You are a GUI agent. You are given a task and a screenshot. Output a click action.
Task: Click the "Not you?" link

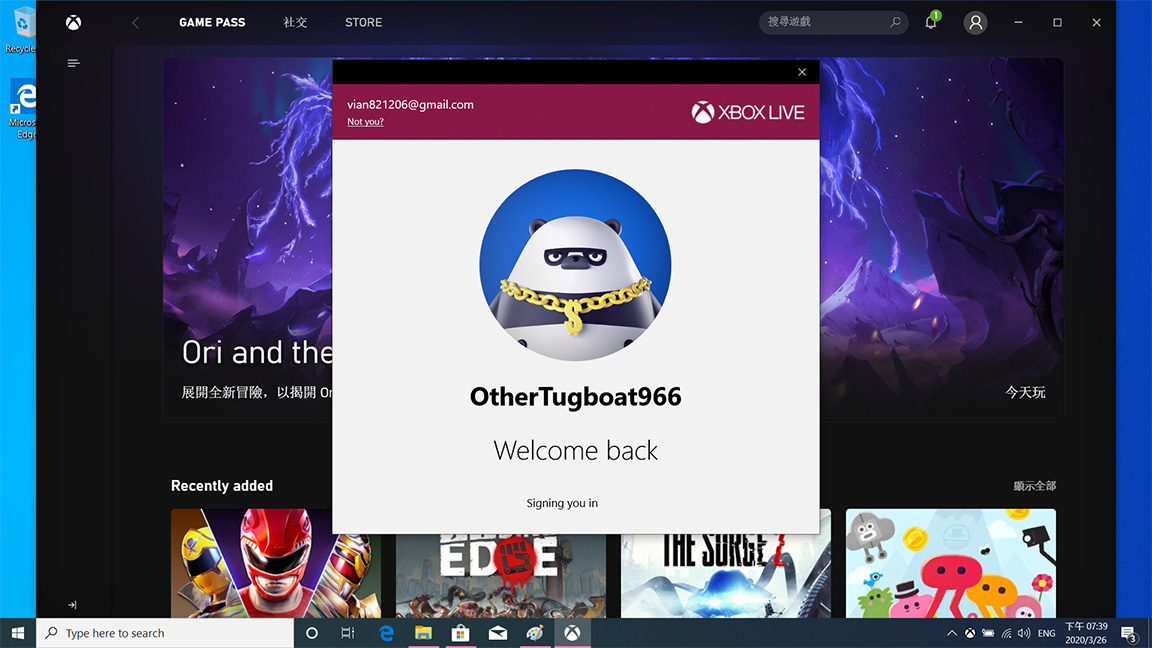click(365, 122)
